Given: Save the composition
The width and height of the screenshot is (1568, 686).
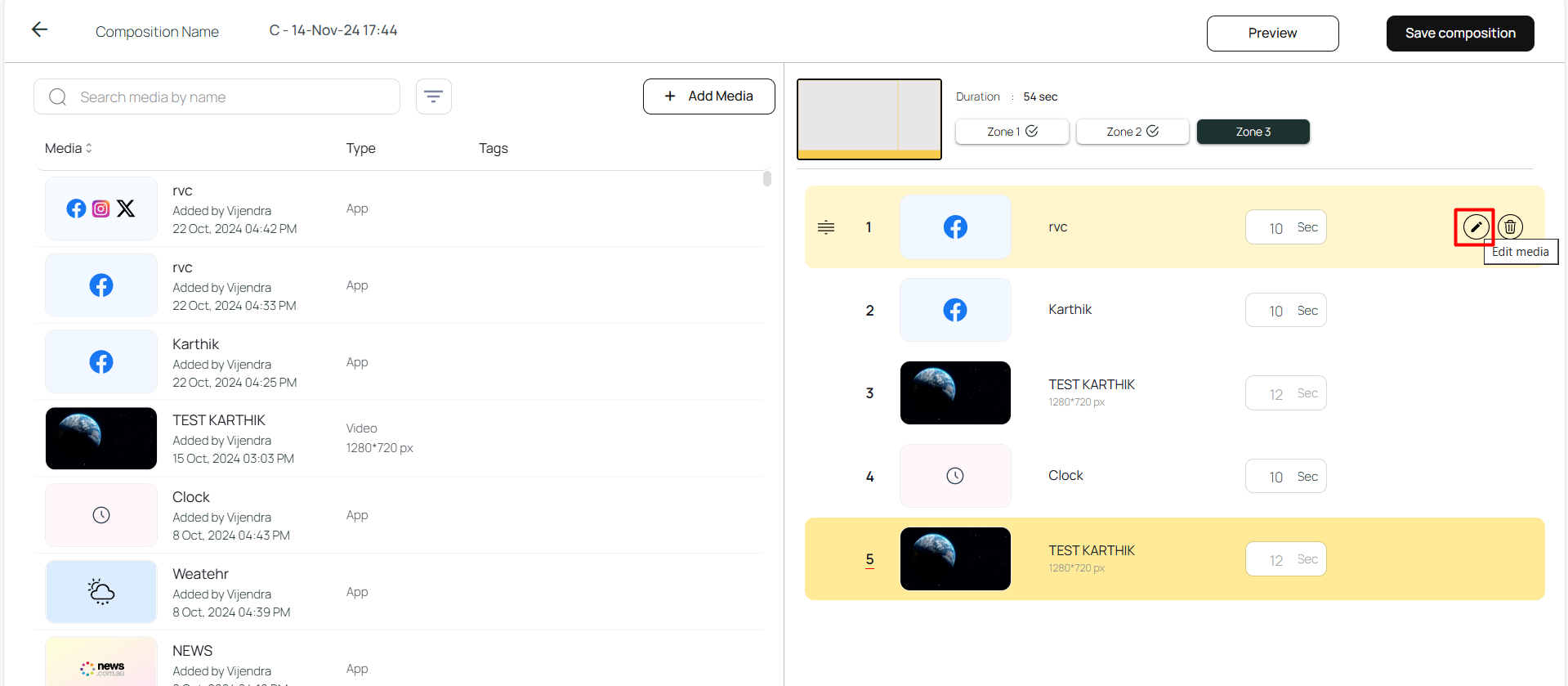Looking at the screenshot, I should tap(1459, 34).
